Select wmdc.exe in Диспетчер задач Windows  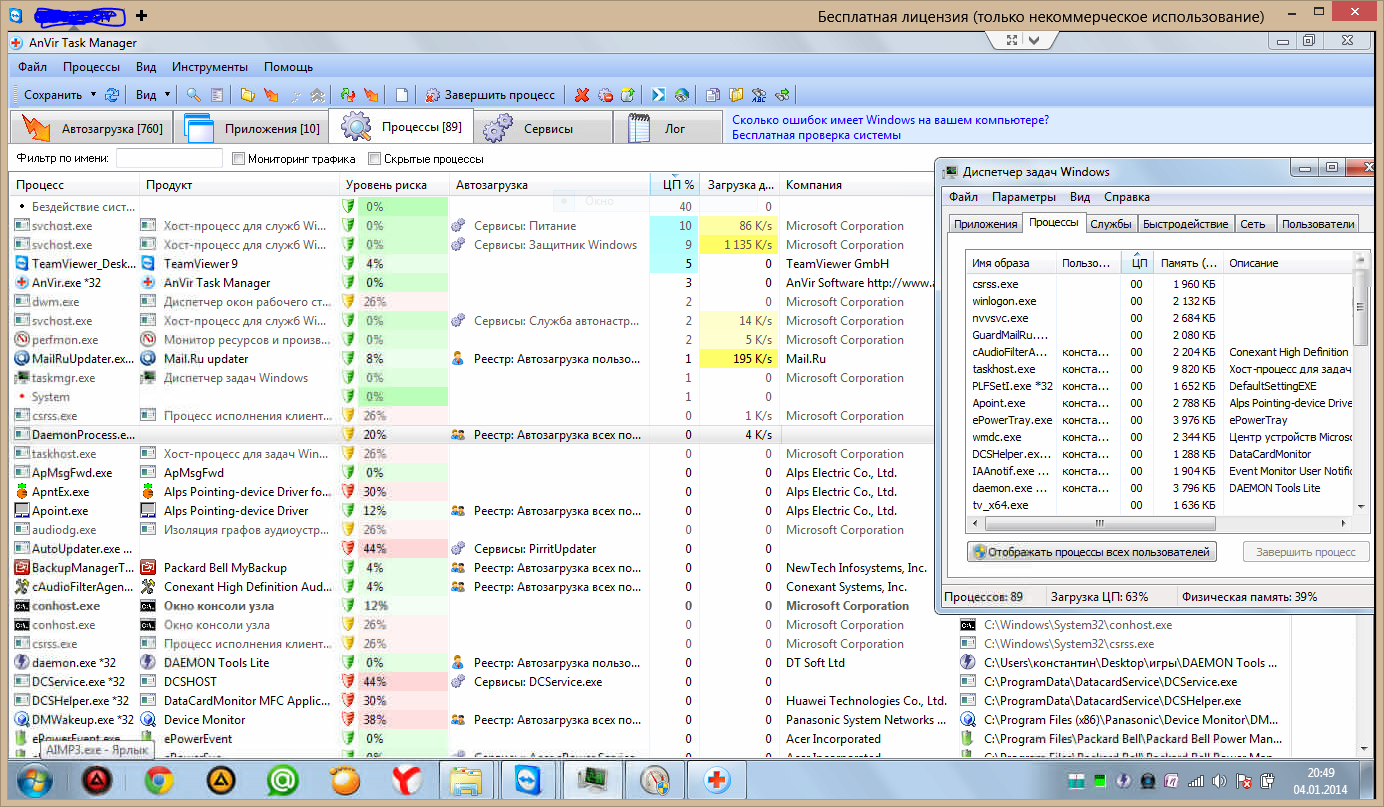(1160, 437)
